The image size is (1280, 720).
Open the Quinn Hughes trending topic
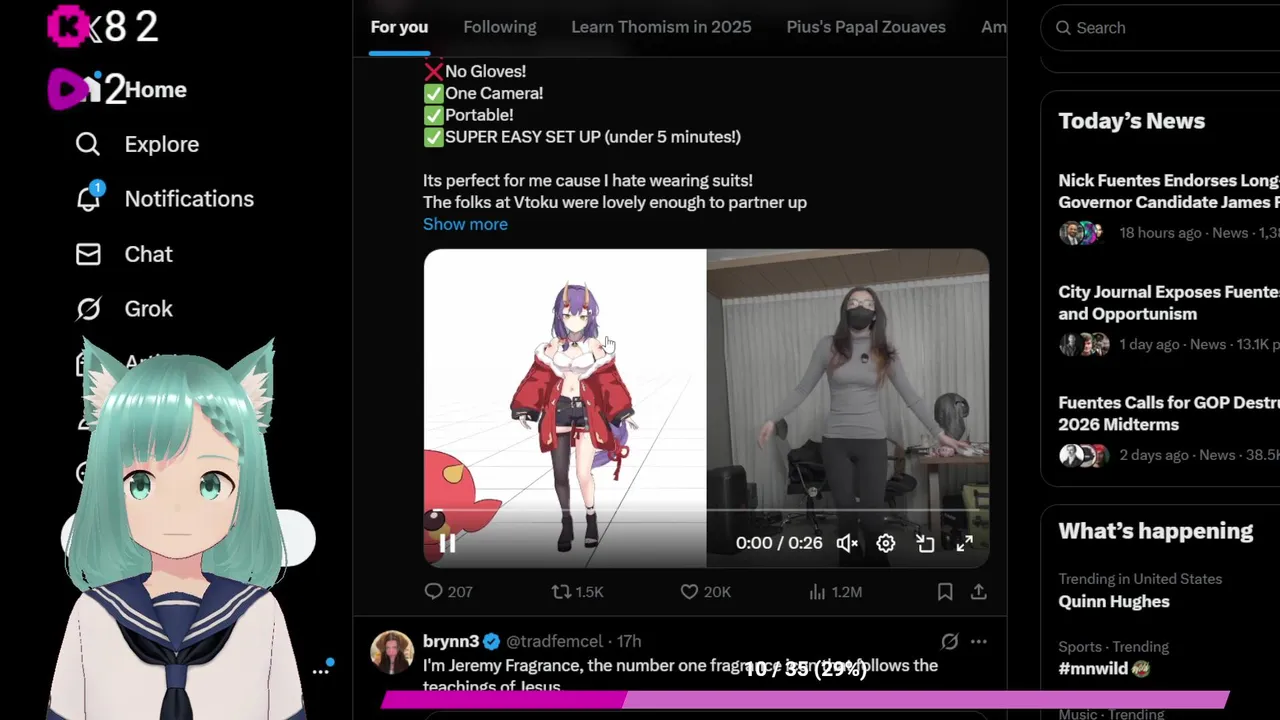coord(1114,601)
